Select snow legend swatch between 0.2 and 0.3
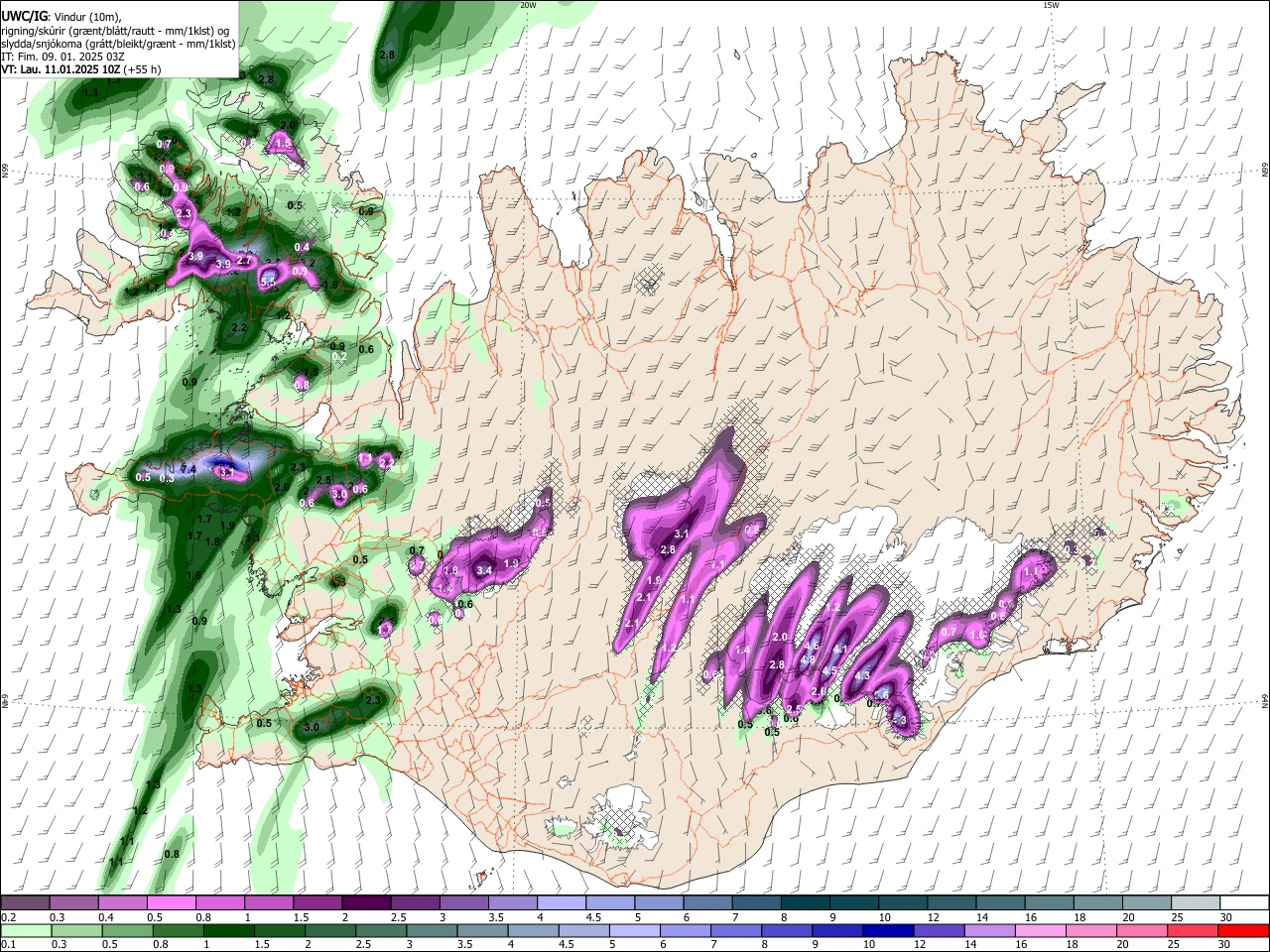1270x952 pixels. [x=25, y=902]
